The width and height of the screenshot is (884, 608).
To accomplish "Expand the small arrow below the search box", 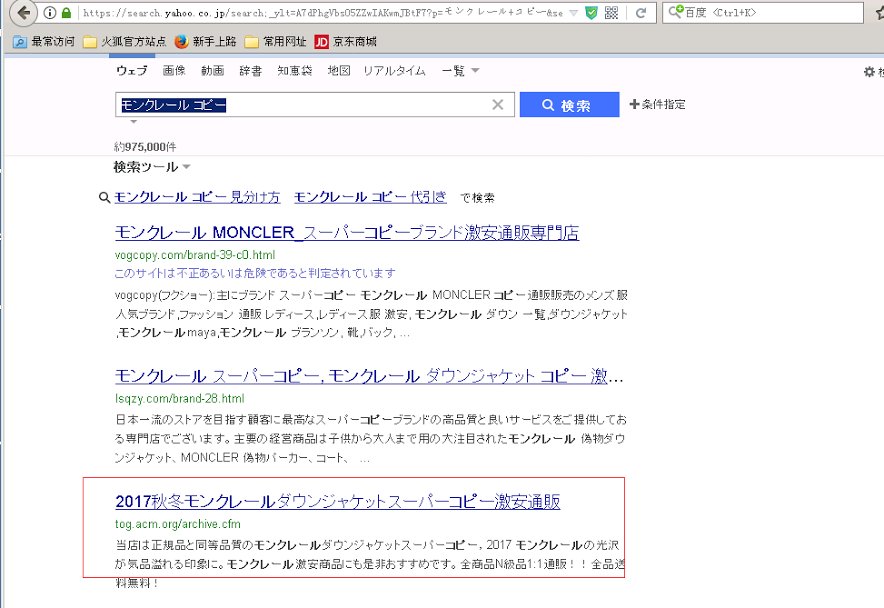I will click(134, 121).
